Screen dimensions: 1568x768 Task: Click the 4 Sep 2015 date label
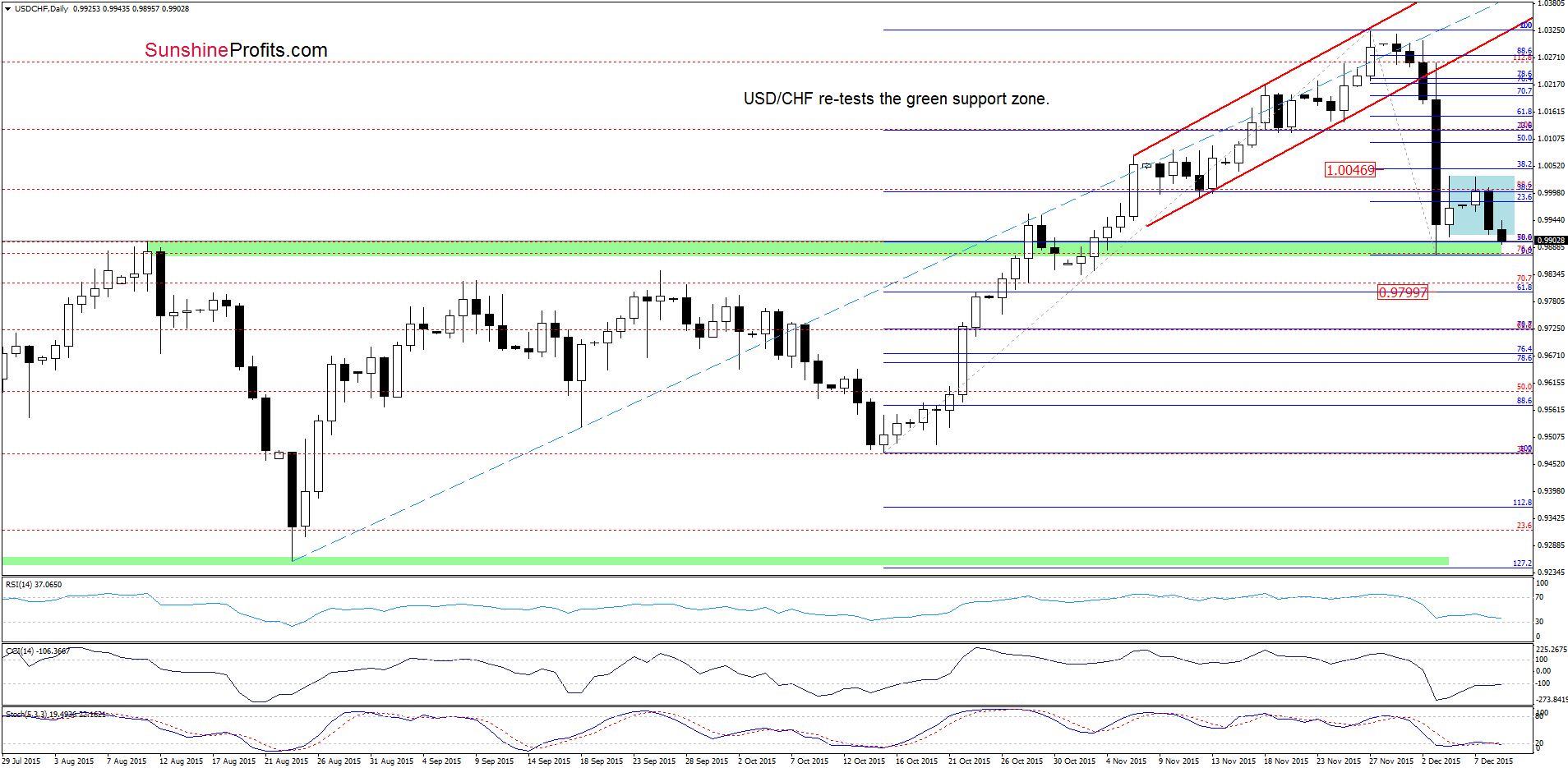click(442, 761)
